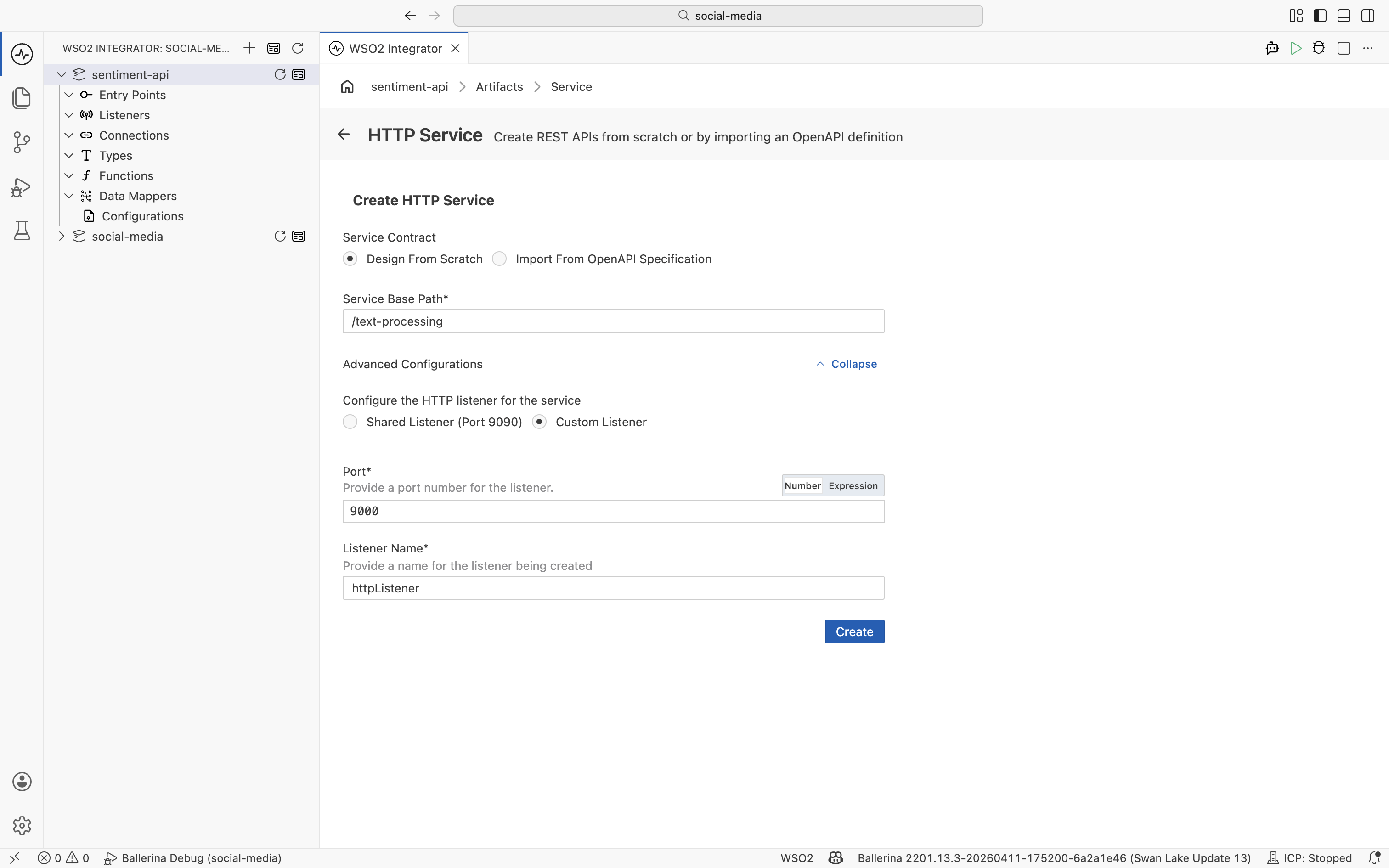
Task: Click the plus icon in sidebar header
Action: coord(249,48)
